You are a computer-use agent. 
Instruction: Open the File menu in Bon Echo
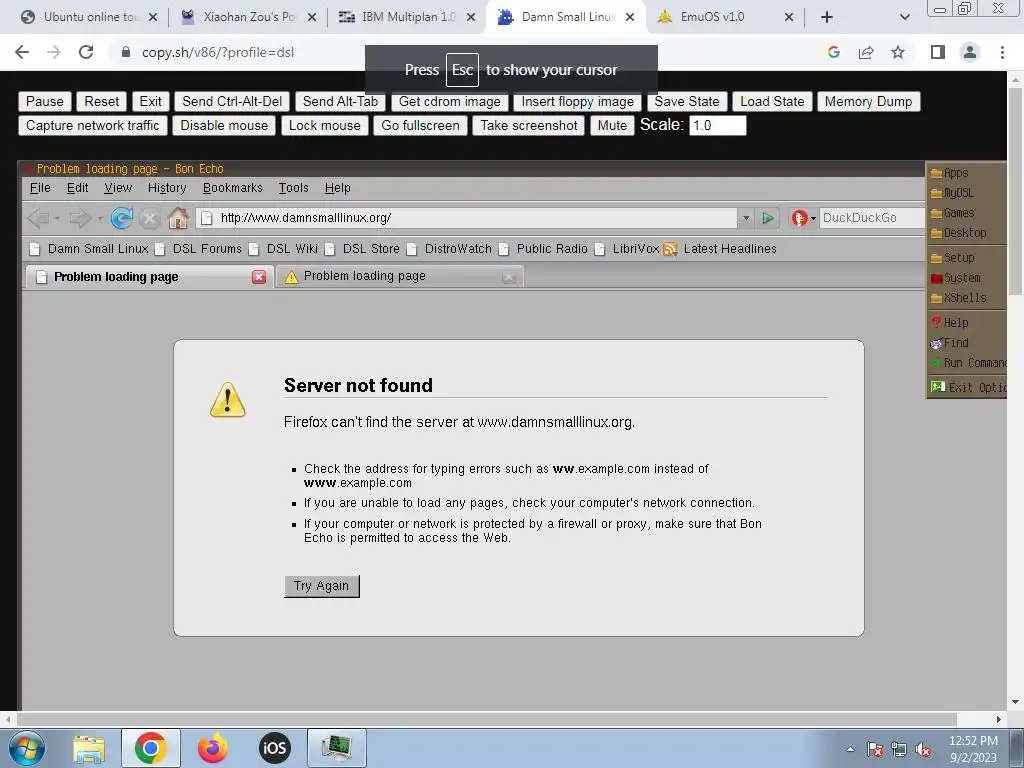coord(40,188)
